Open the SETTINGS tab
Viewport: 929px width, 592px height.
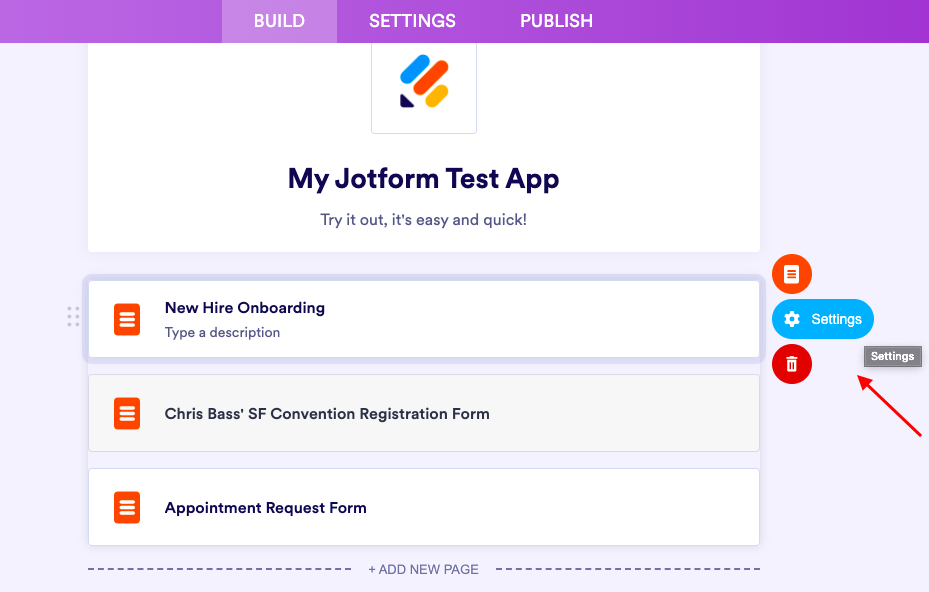tap(412, 21)
